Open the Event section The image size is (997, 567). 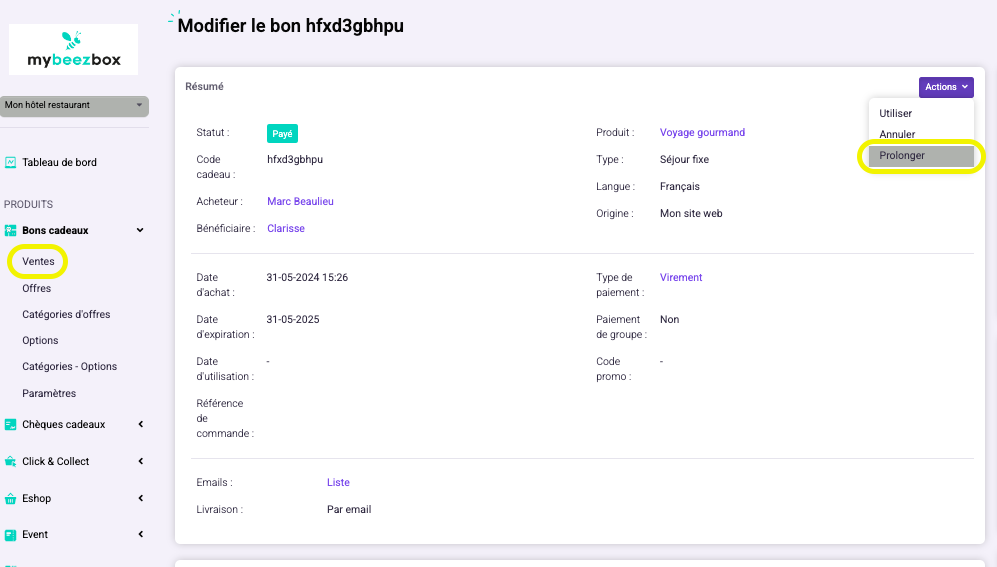coord(35,535)
